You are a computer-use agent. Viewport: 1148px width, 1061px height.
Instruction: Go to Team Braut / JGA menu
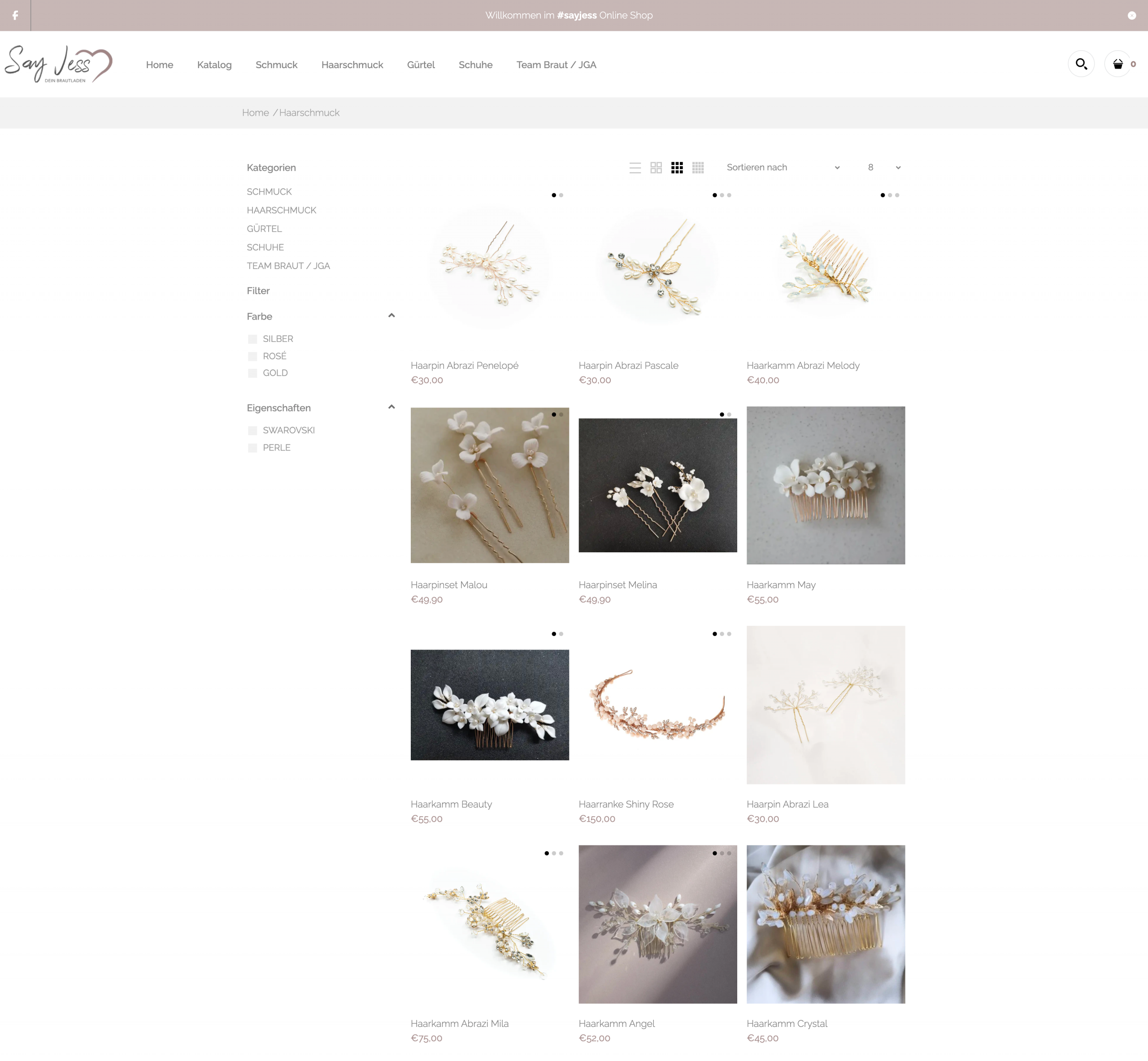coord(556,65)
